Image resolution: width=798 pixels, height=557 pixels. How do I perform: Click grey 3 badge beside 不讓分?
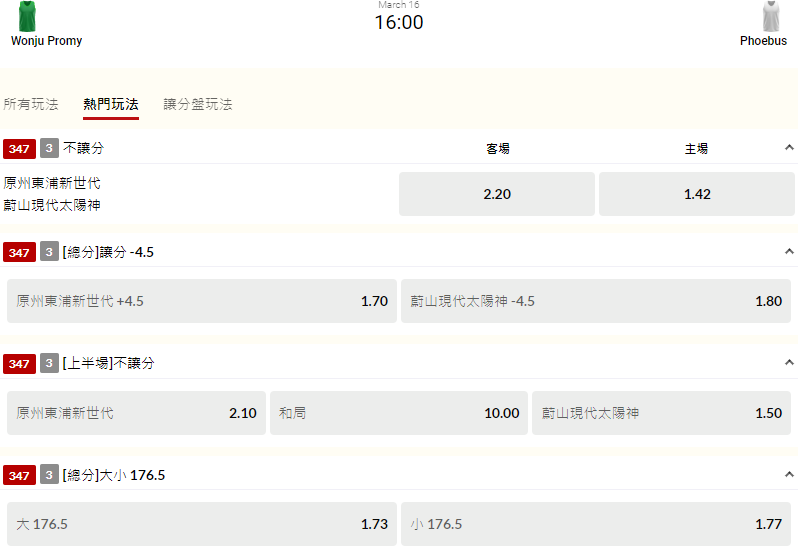coord(49,149)
